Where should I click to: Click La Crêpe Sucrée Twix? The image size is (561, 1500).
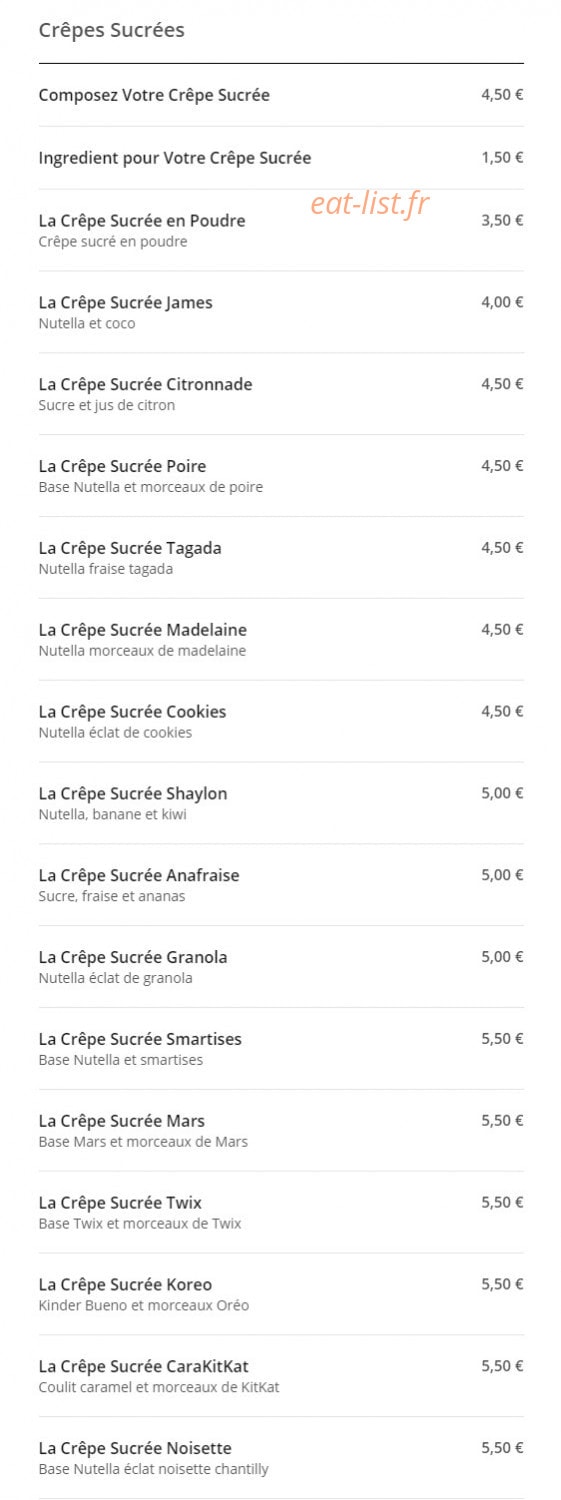tap(281, 1213)
